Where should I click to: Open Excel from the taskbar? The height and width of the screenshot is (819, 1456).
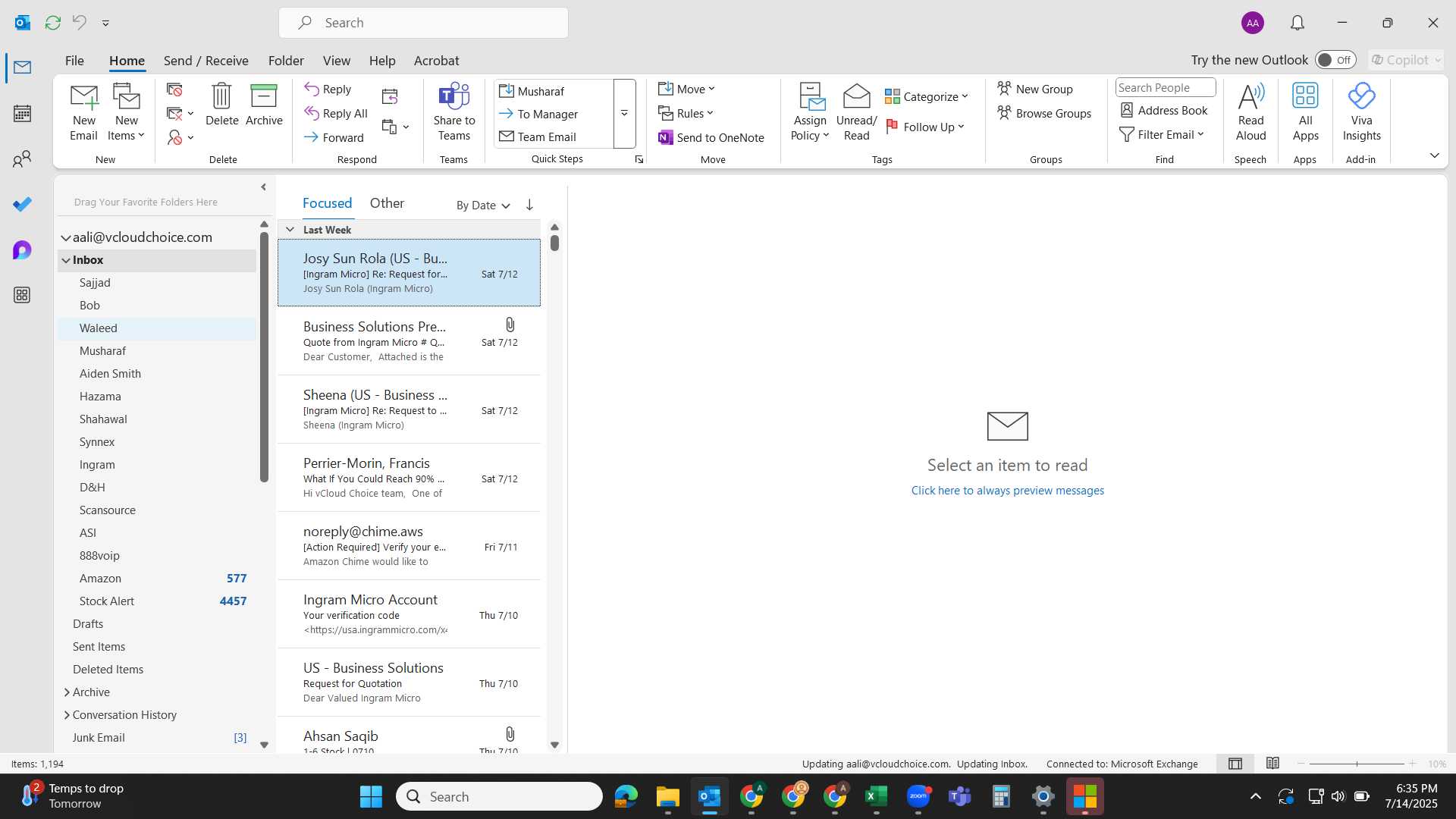tap(876, 796)
